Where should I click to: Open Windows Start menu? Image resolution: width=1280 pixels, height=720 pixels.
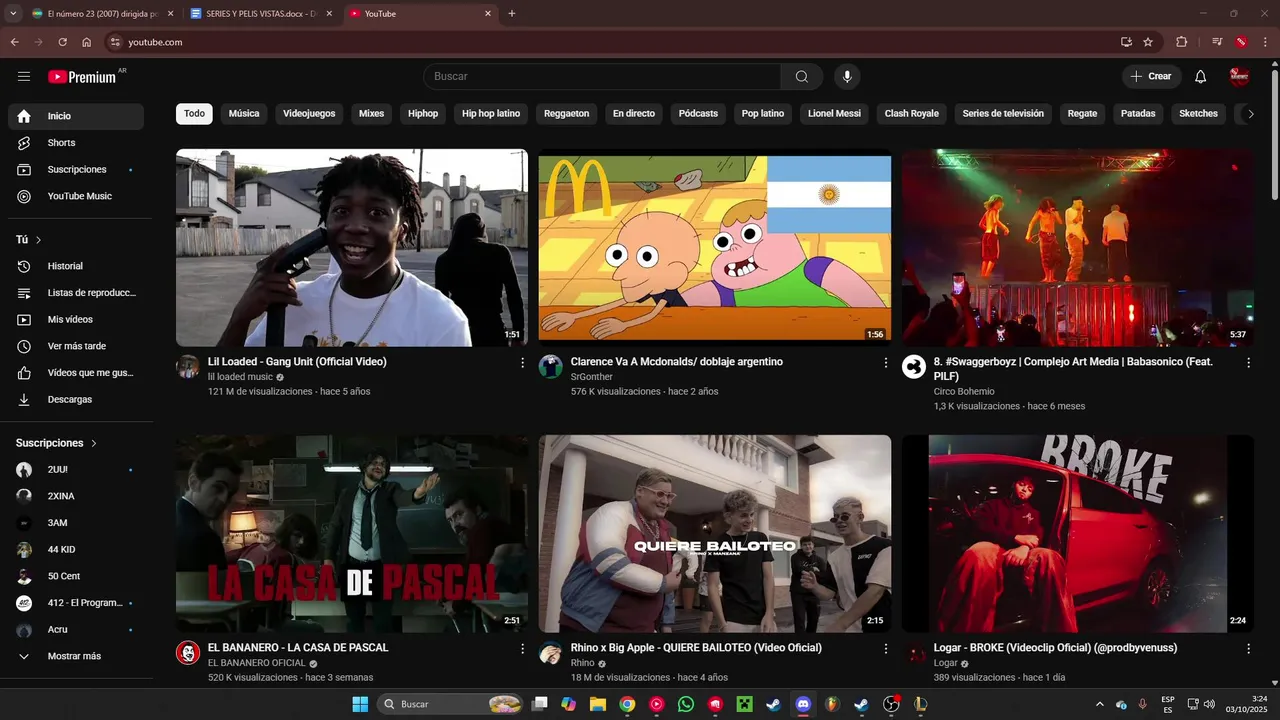click(360, 704)
